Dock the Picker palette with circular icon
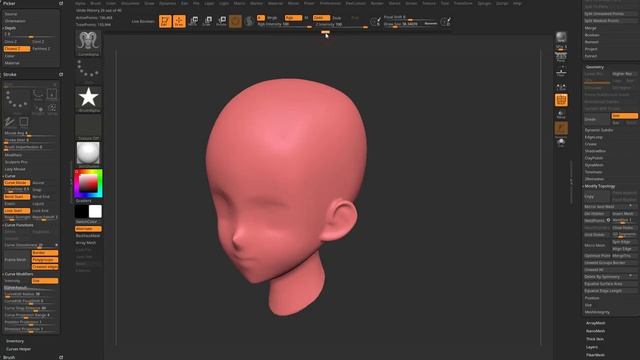This screenshot has width=640, height=360. (x=61, y=3)
